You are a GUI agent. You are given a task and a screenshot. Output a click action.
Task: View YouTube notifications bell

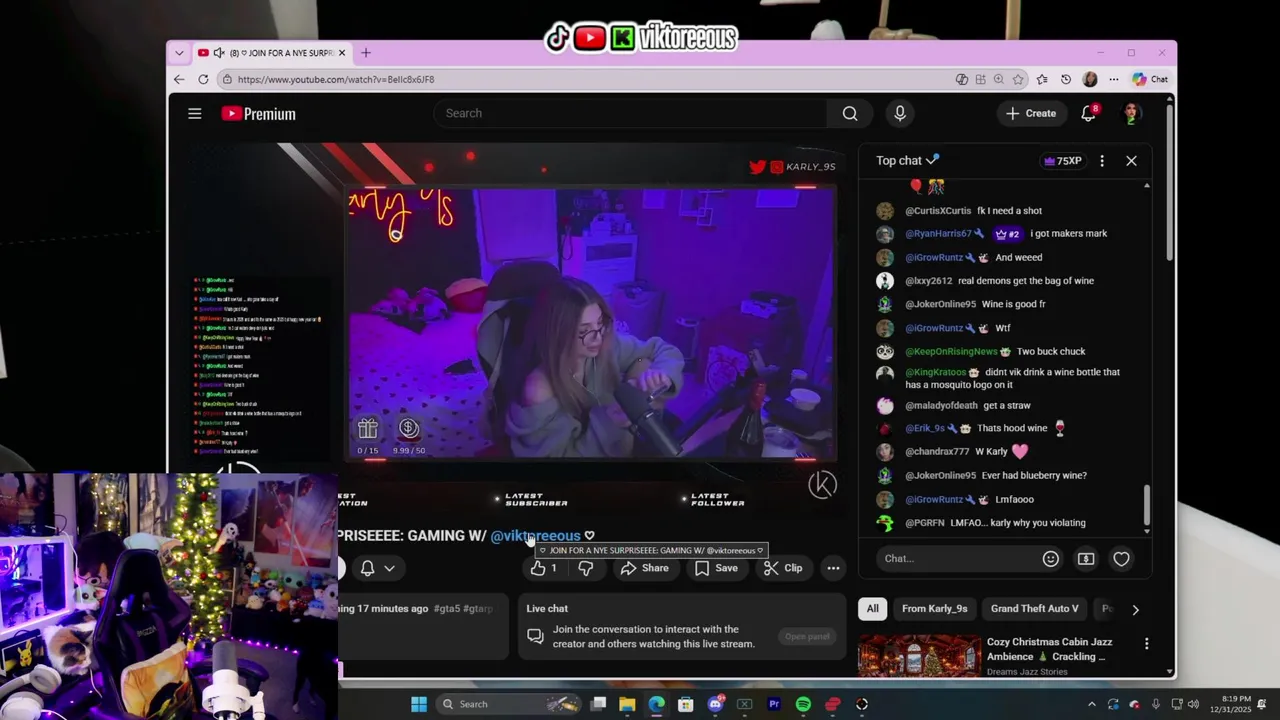1089,113
